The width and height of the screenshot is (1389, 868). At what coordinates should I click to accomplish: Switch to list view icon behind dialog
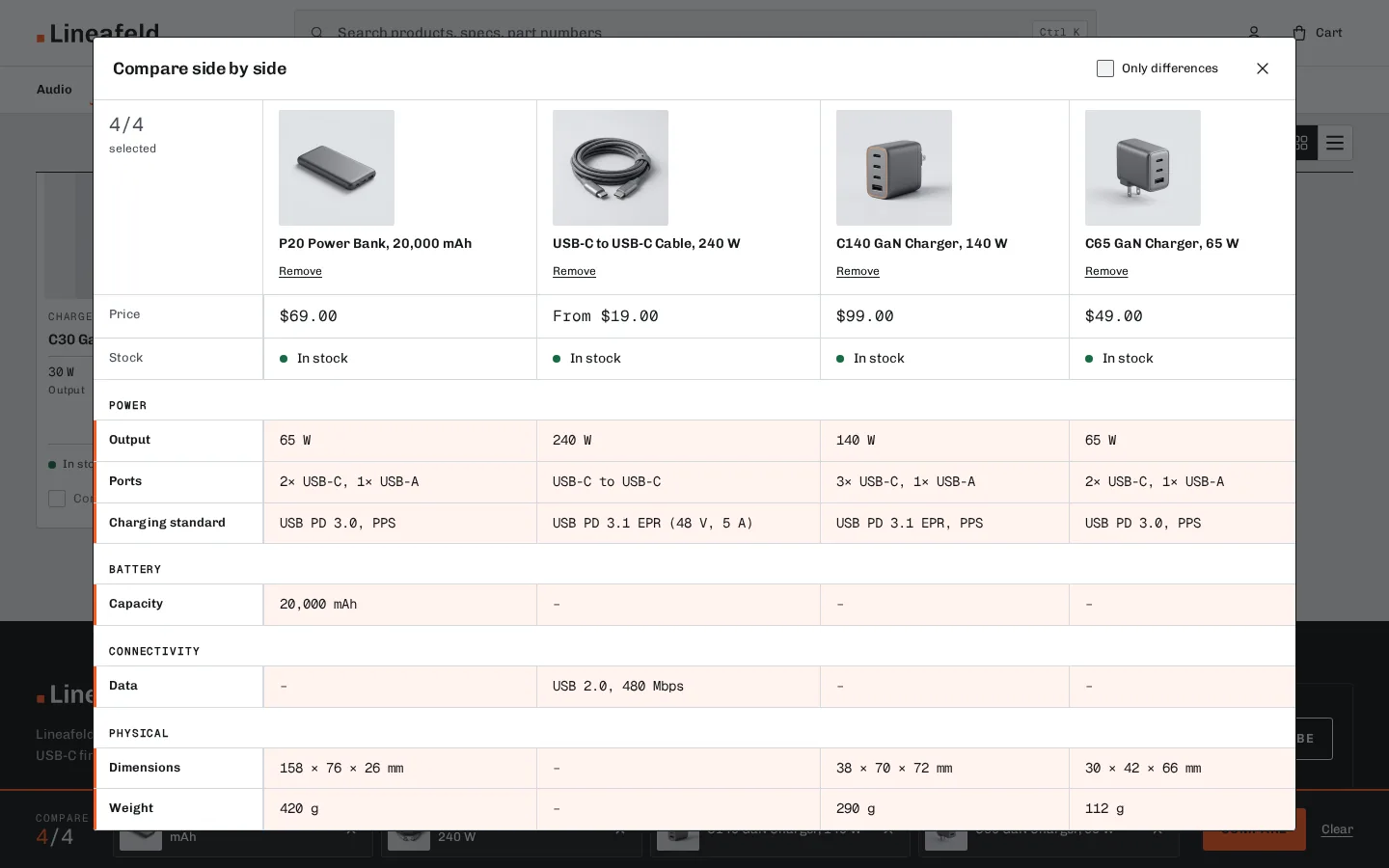tap(1335, 143)
